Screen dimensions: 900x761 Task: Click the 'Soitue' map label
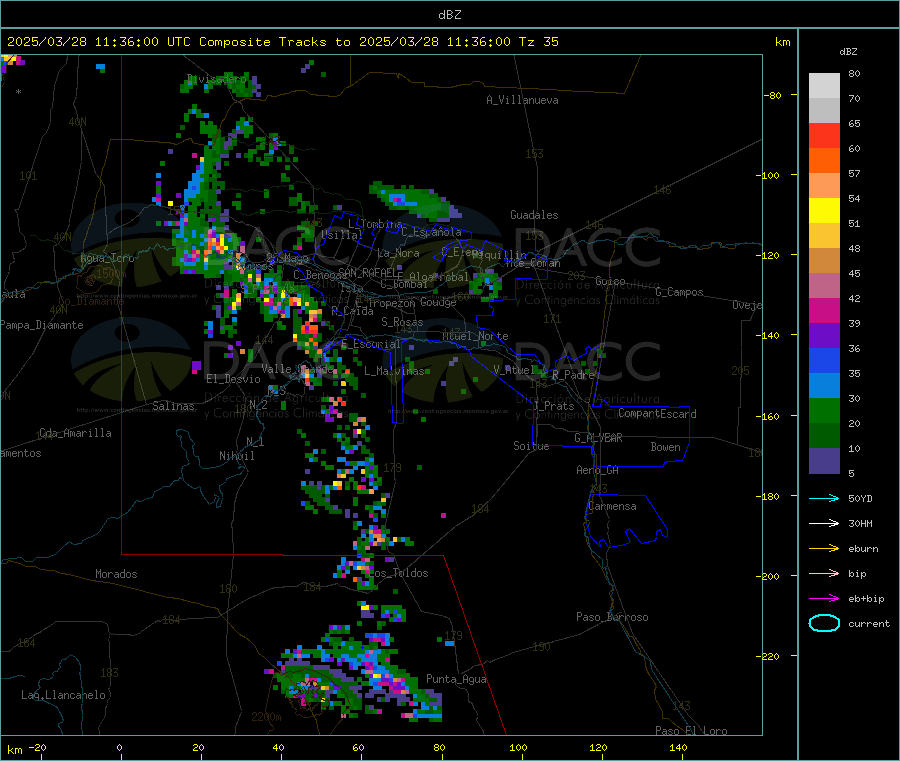(531, 446)
